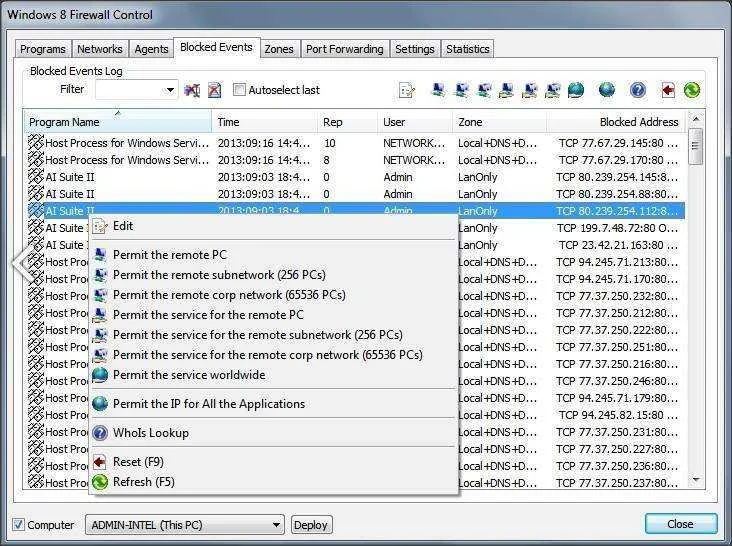Click the Permit the remote PC toolbar icon
This screenshot has height=546, width=732.
point(437,90)
